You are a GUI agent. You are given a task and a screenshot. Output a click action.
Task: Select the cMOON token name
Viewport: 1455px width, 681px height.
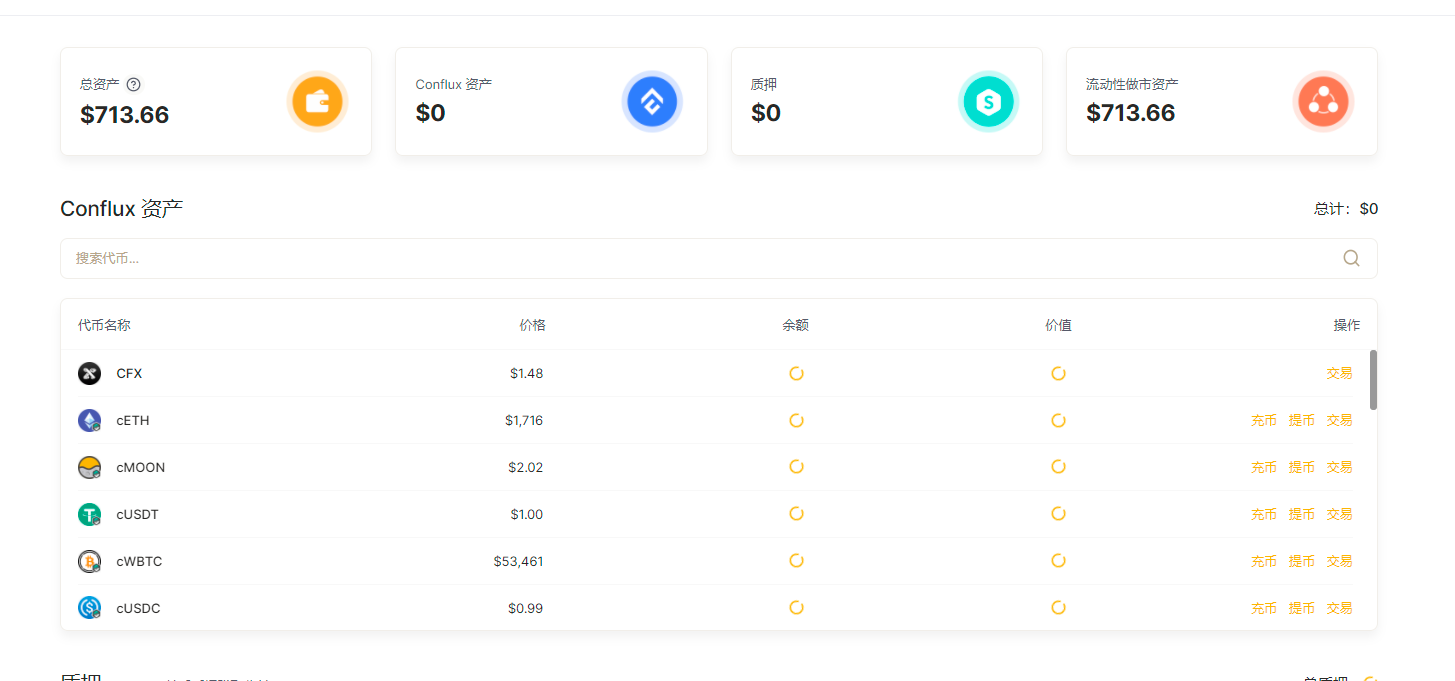[141, 468]
